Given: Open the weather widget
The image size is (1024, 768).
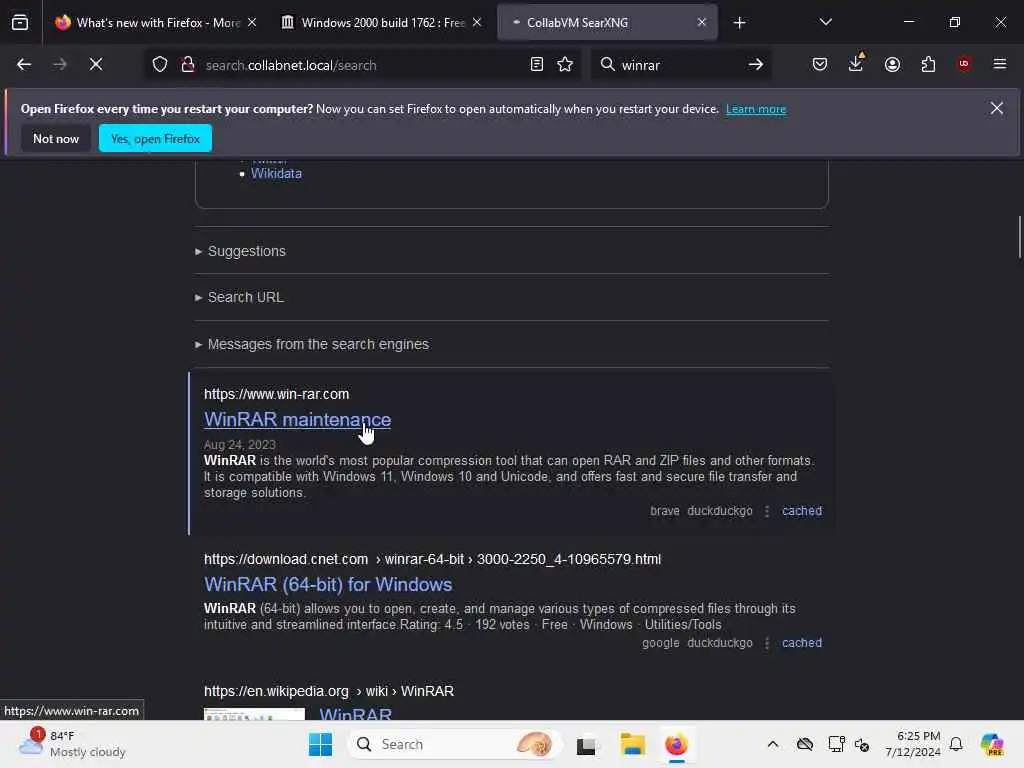Looking at the screenshot, I should tap(72, 744).
